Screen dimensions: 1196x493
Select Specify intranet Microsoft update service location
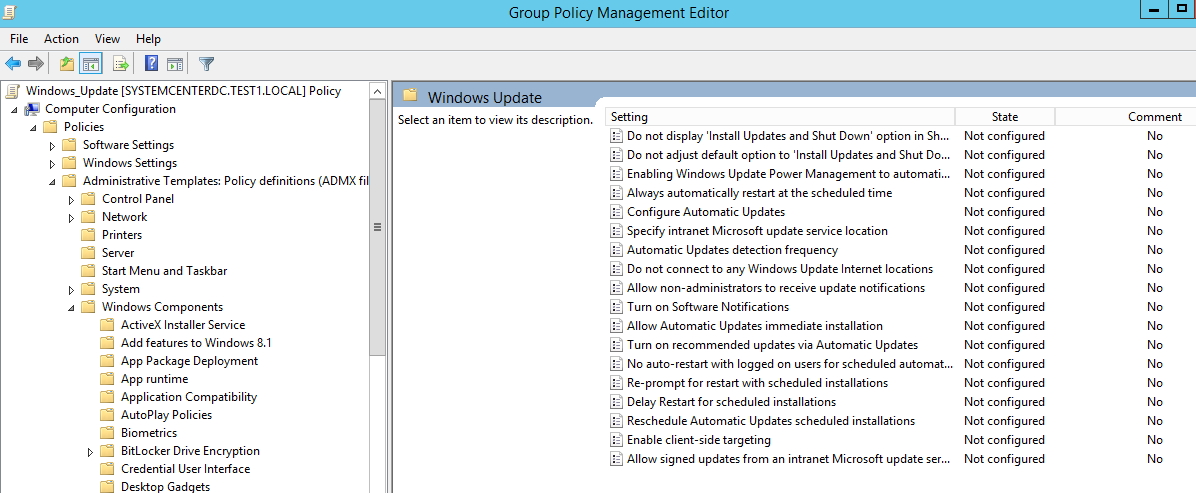[757, 230]
